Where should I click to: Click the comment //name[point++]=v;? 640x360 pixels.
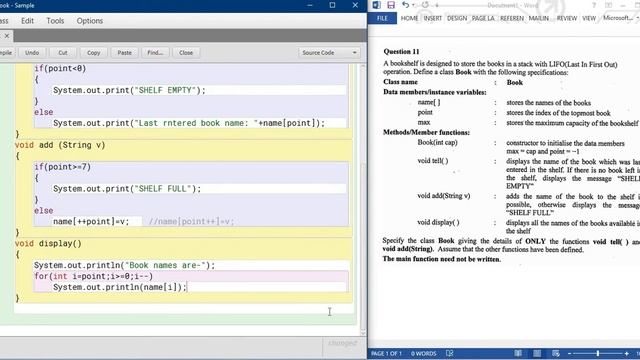pos(191,222)
